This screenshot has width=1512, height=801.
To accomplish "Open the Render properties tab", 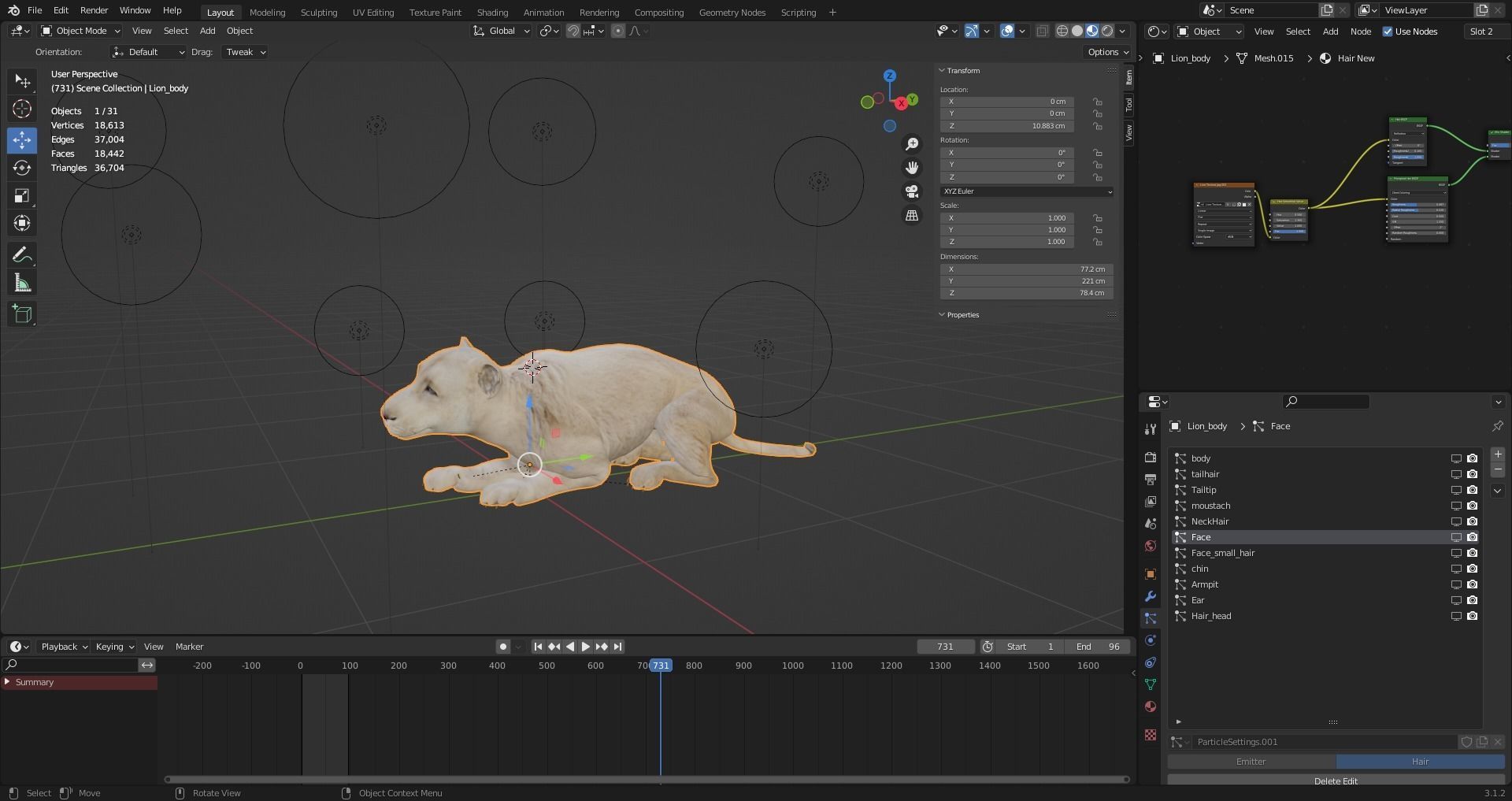I will 1151,458.
